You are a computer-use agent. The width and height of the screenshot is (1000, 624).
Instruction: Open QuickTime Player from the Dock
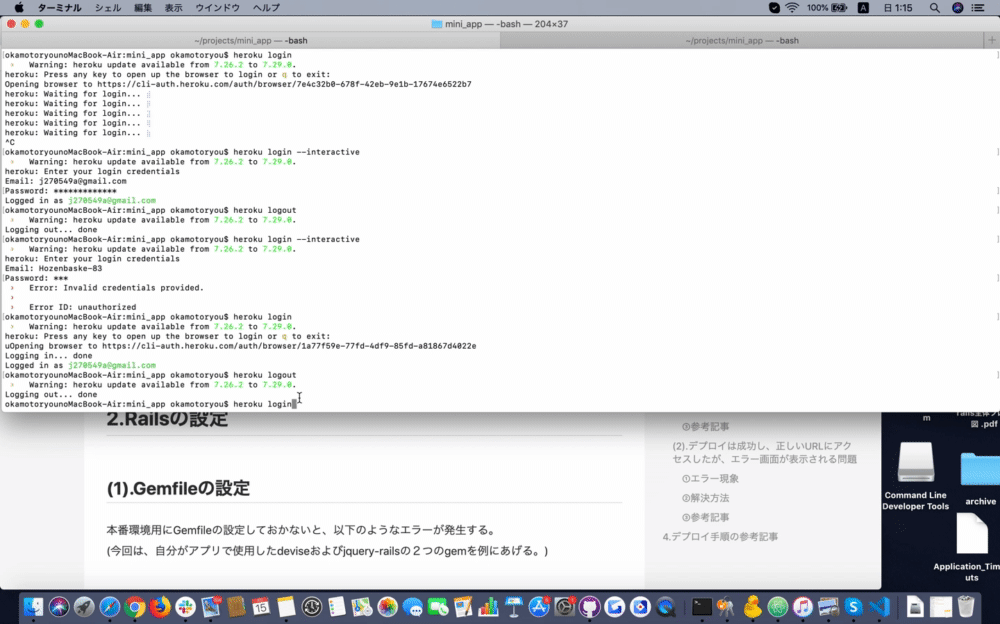tap(666, 606)
